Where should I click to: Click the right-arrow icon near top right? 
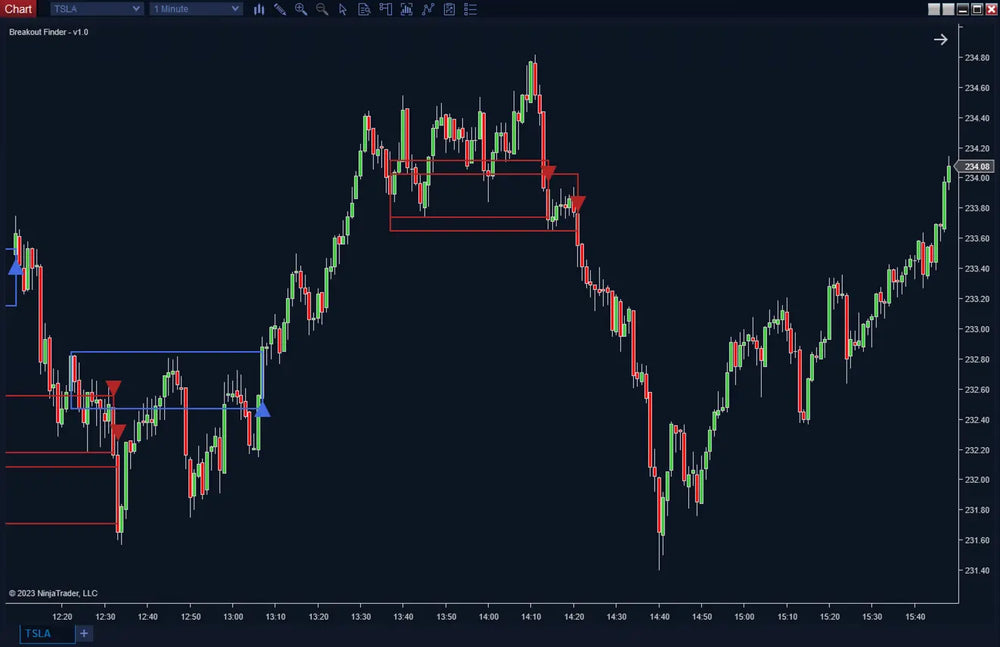tap(940, 39)
